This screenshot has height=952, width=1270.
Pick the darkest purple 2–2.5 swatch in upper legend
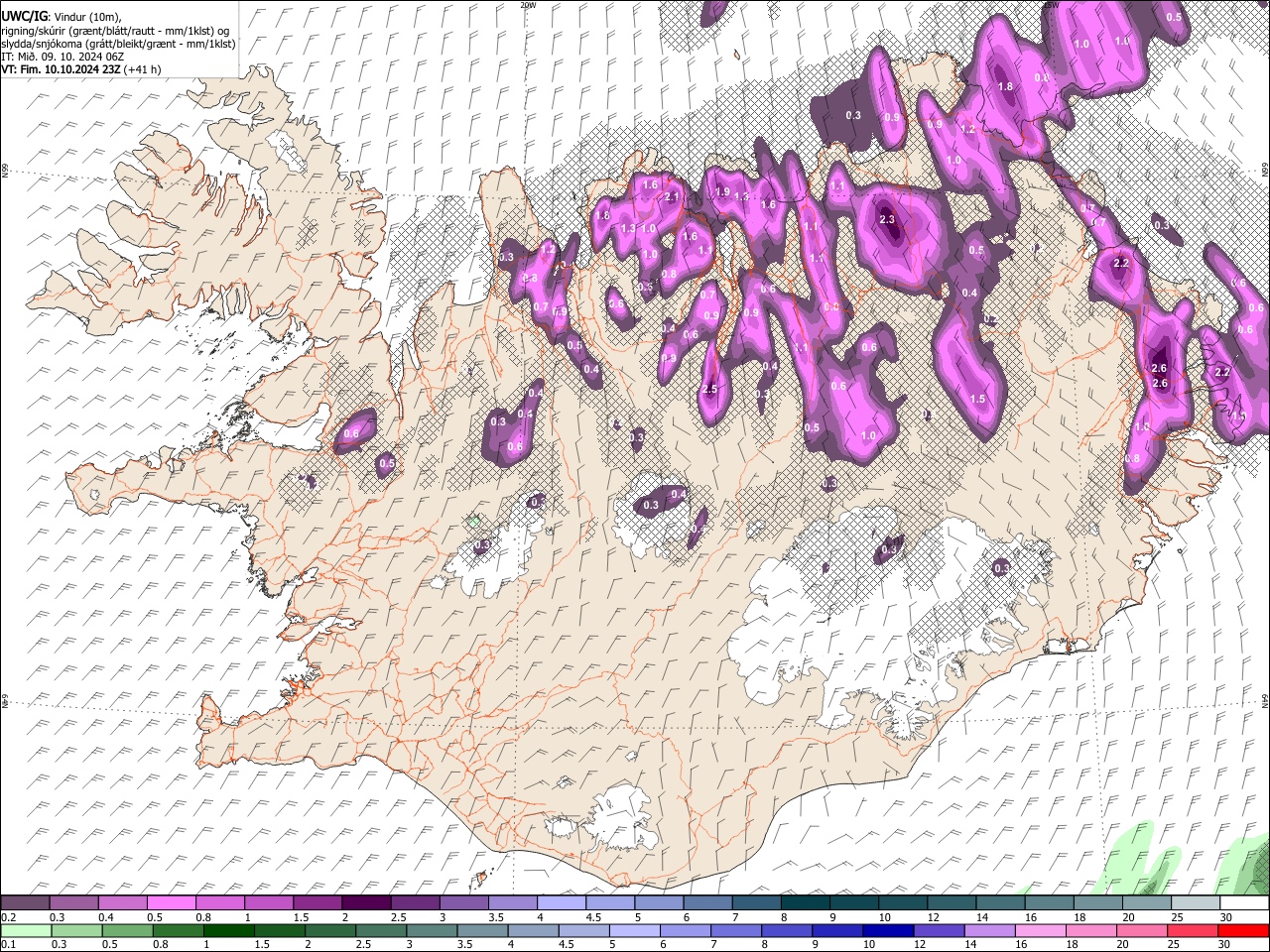pos(366,903)
